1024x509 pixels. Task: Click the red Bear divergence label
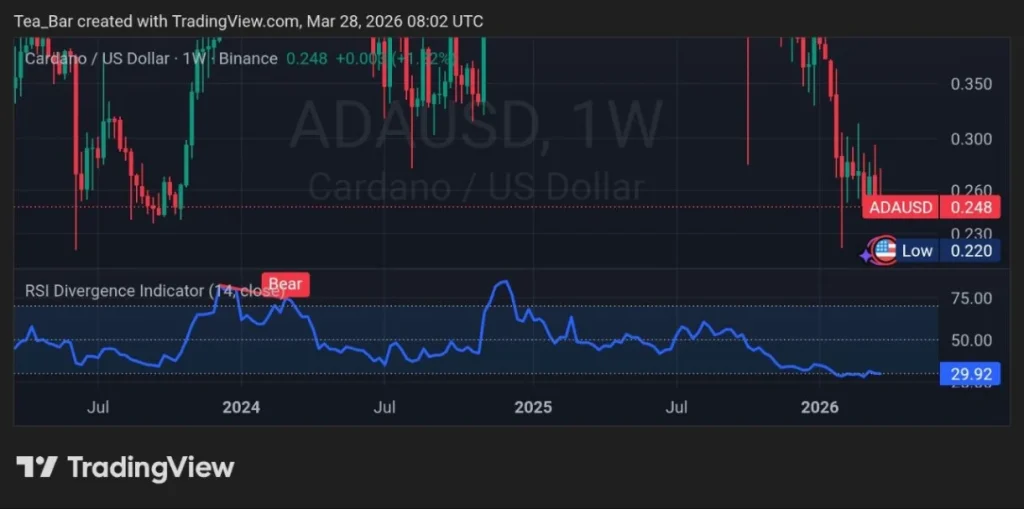[x=285, y=284]
